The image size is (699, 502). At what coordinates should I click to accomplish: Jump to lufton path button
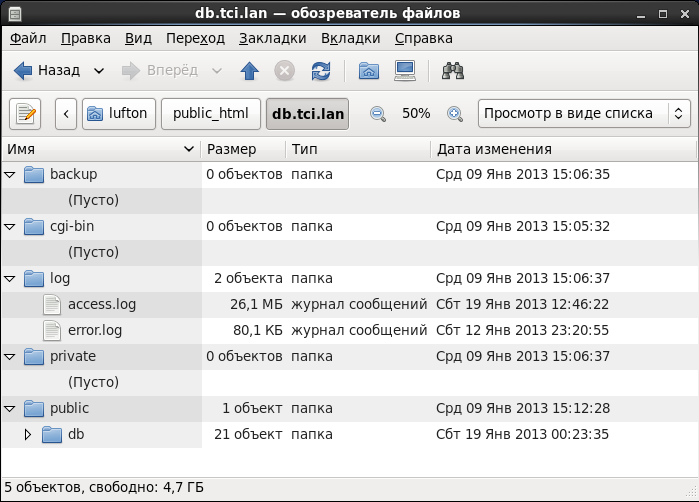(119, 114)
